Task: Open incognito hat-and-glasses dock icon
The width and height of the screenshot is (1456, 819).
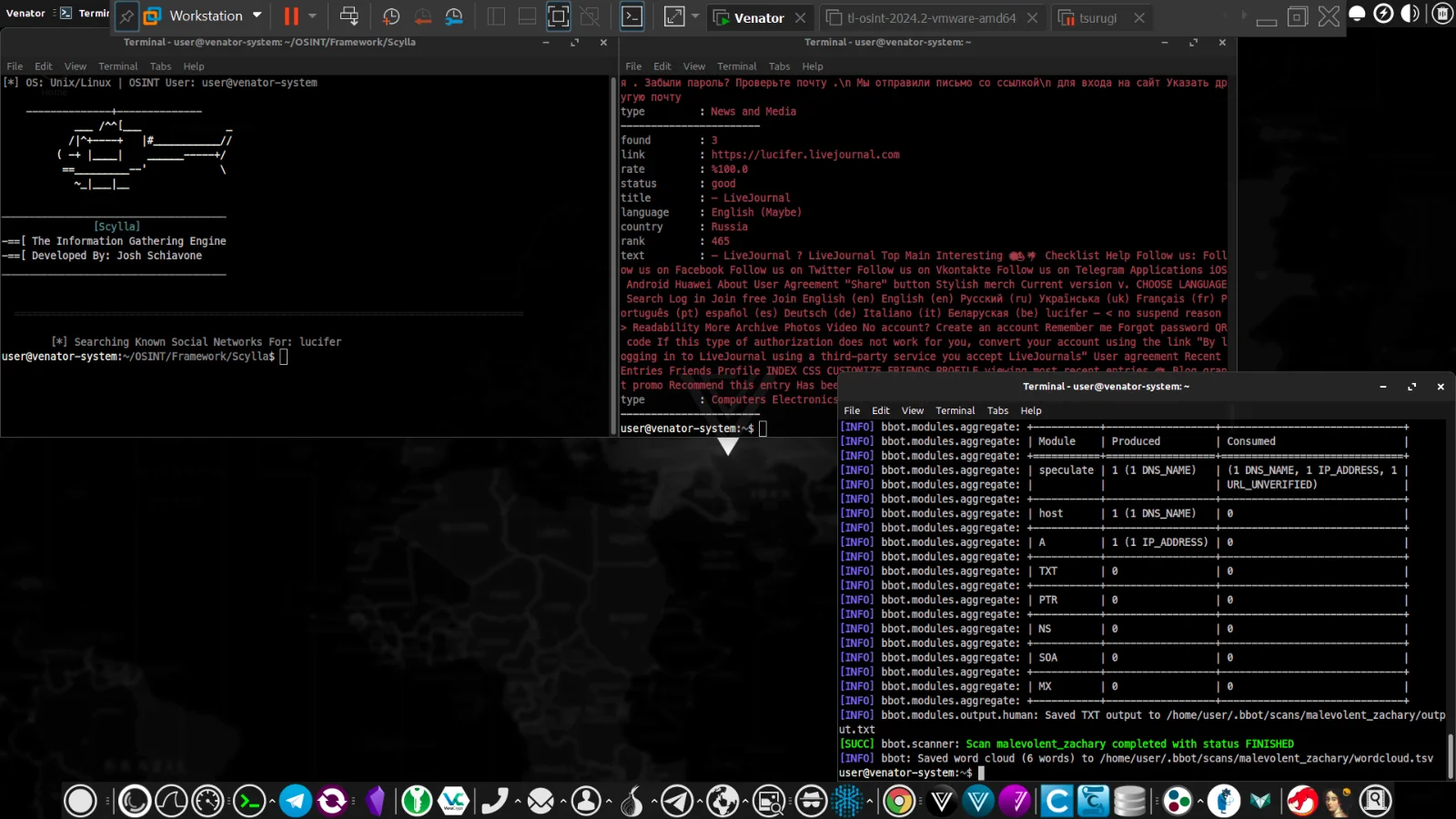Action: tap(811, 801)
